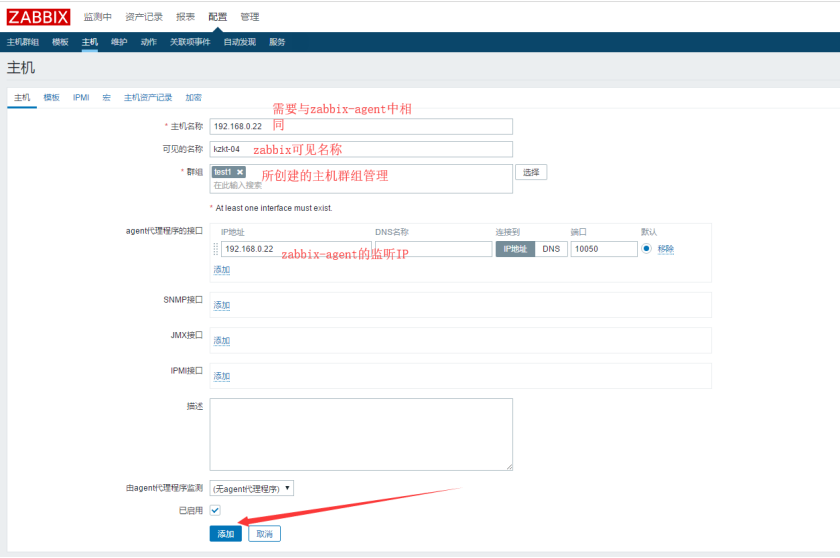Viewport: 840px width, 558px height.
Task: Toggle the 已启用 enabled checkbox
Action: (x=215, y=510)
